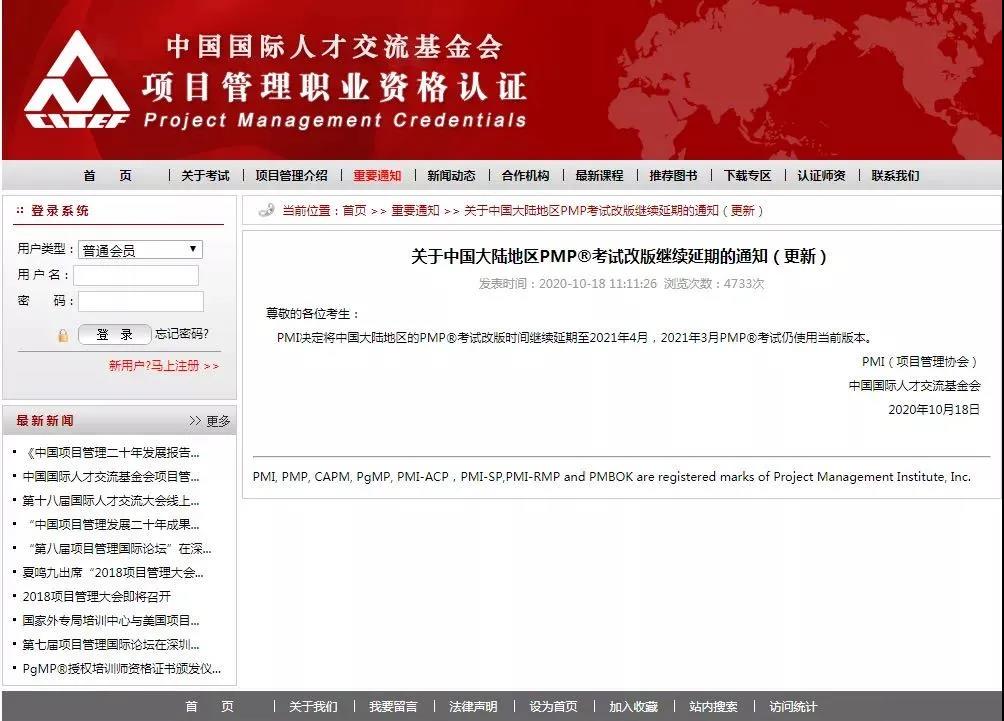Click the CITEF logo in the banner

77,80
